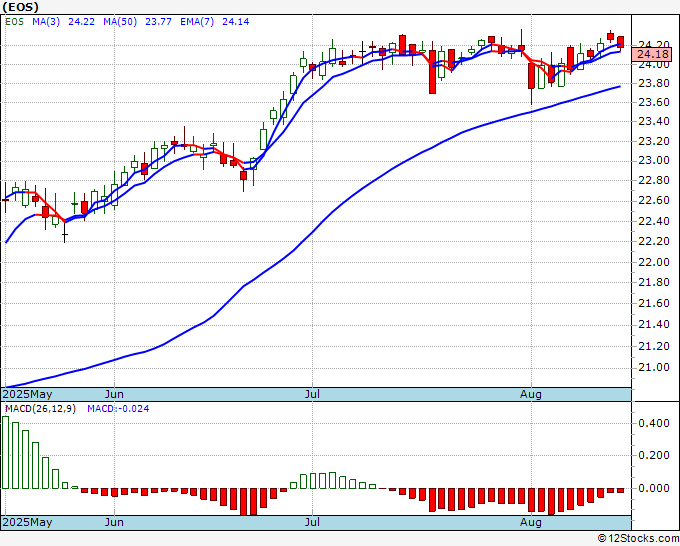Click the 23.20 price axis label
The width and height of the screenshot is (680, 546).
[654, 141]
